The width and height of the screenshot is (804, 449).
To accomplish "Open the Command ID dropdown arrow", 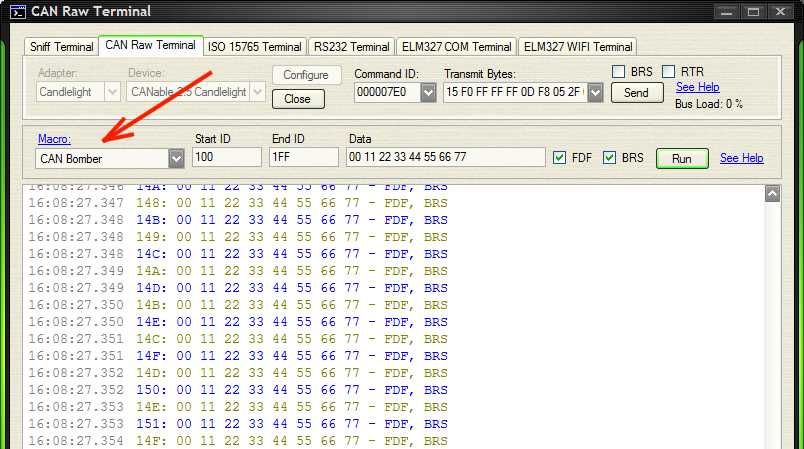I will [x=428, y=93].
